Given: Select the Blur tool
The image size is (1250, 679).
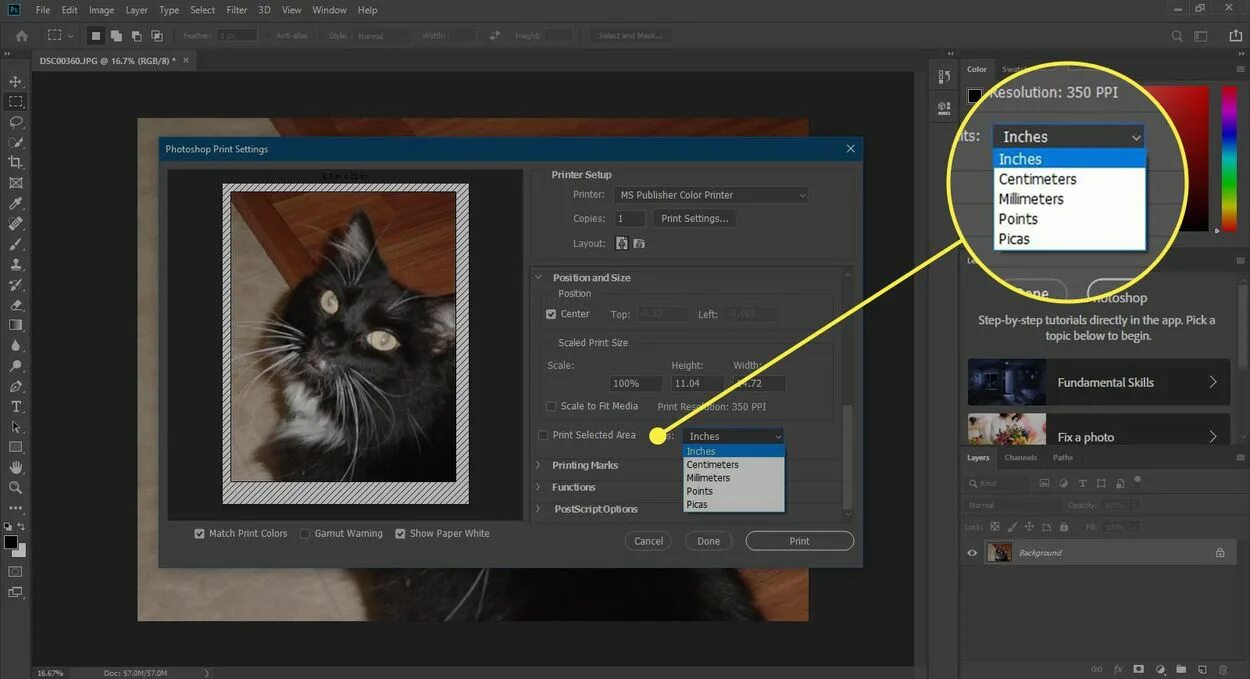Looking at the screenshot, I should point(16,346).
